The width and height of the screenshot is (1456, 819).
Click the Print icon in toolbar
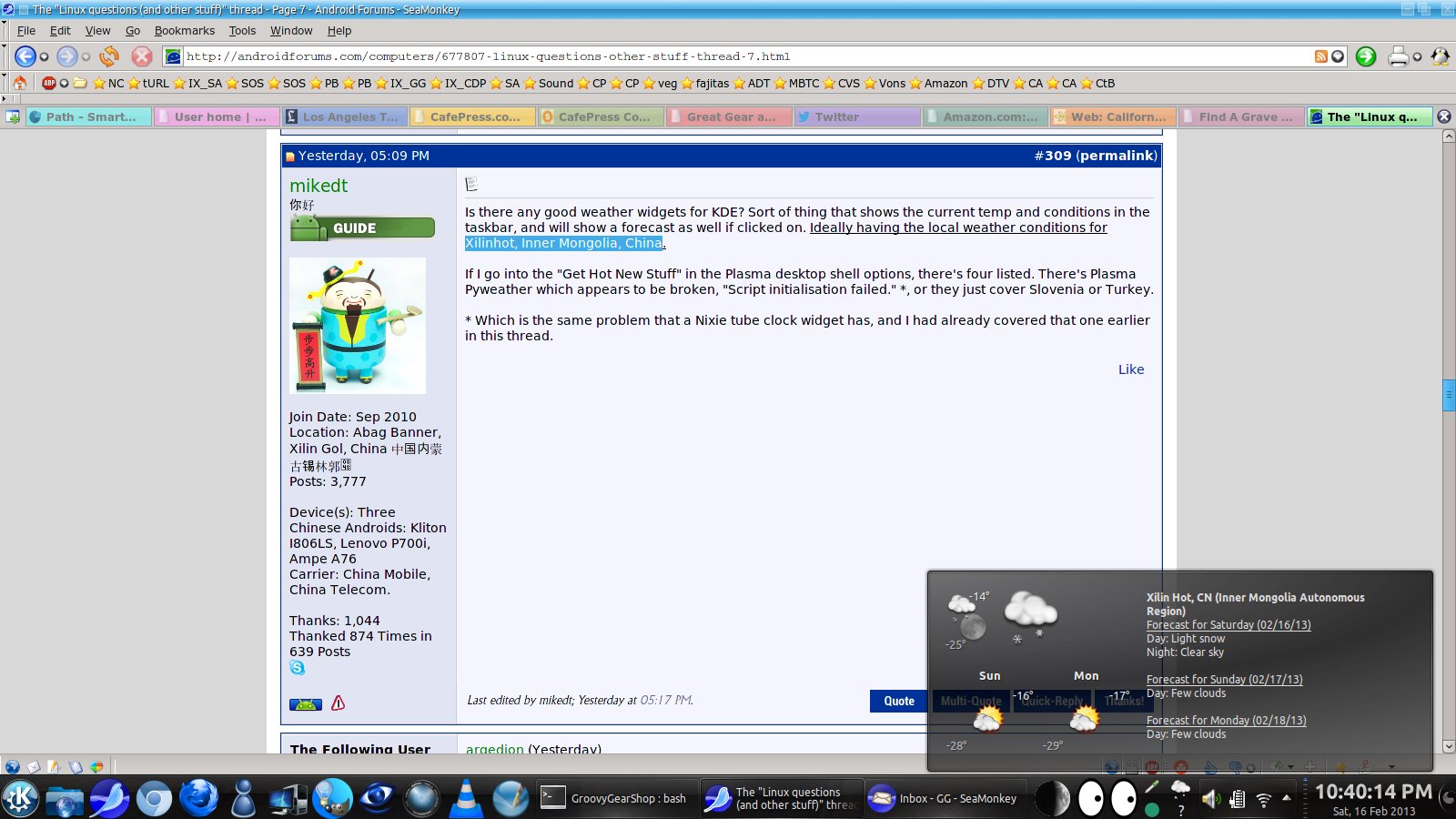[x=1398, y=56]
